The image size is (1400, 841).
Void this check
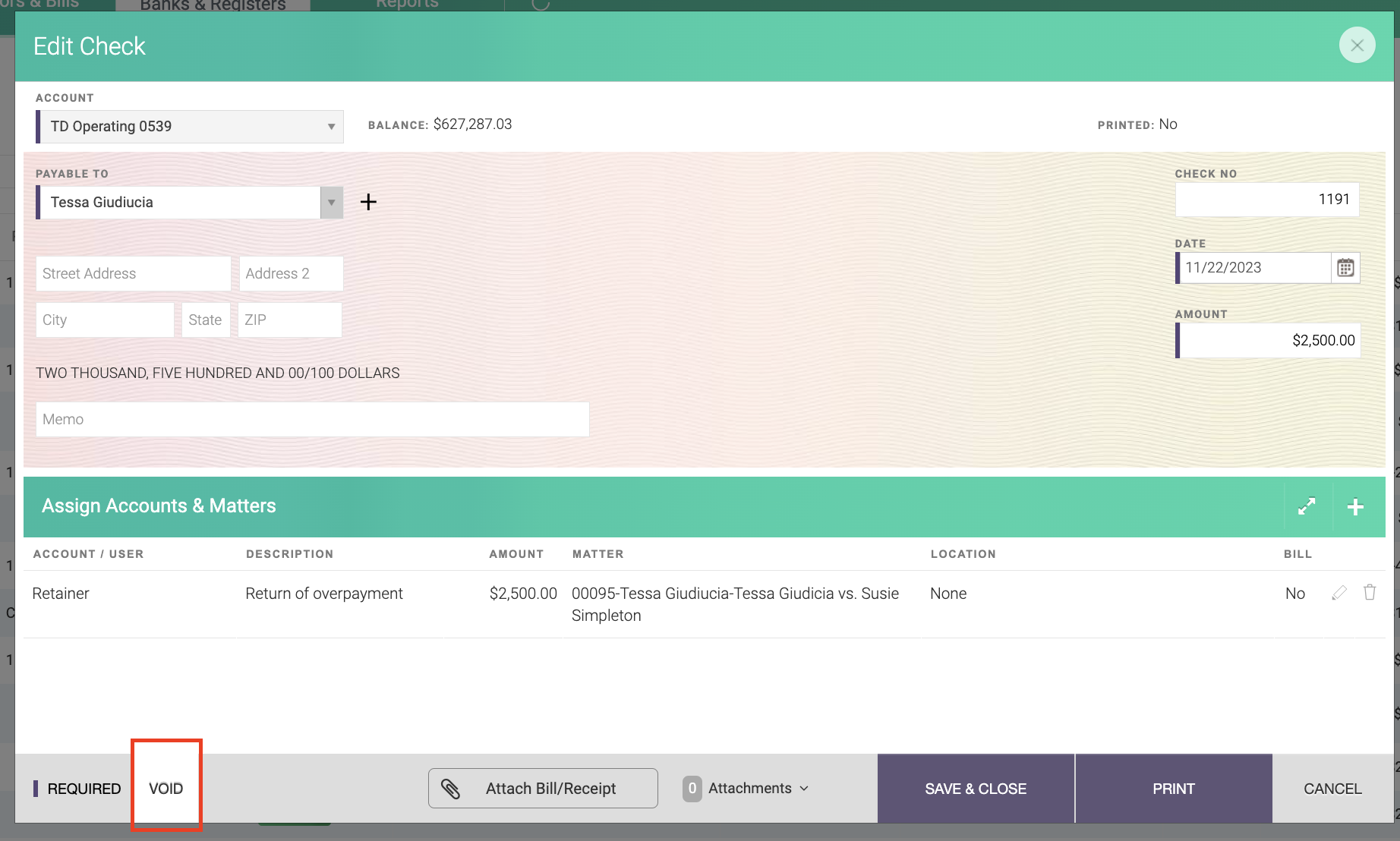click(166, 789)
